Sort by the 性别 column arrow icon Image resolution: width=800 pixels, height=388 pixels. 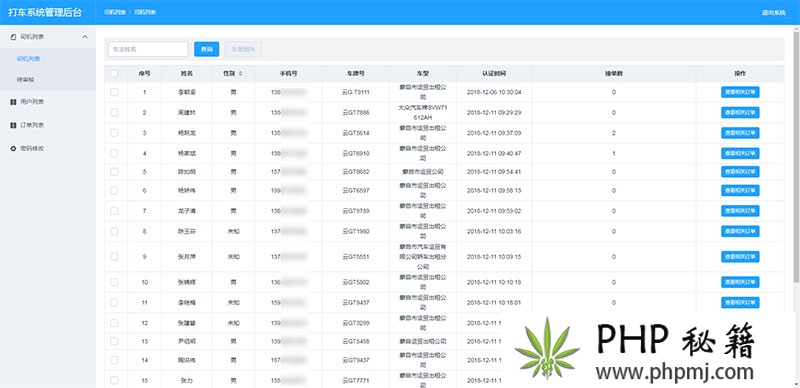(240, 74)
